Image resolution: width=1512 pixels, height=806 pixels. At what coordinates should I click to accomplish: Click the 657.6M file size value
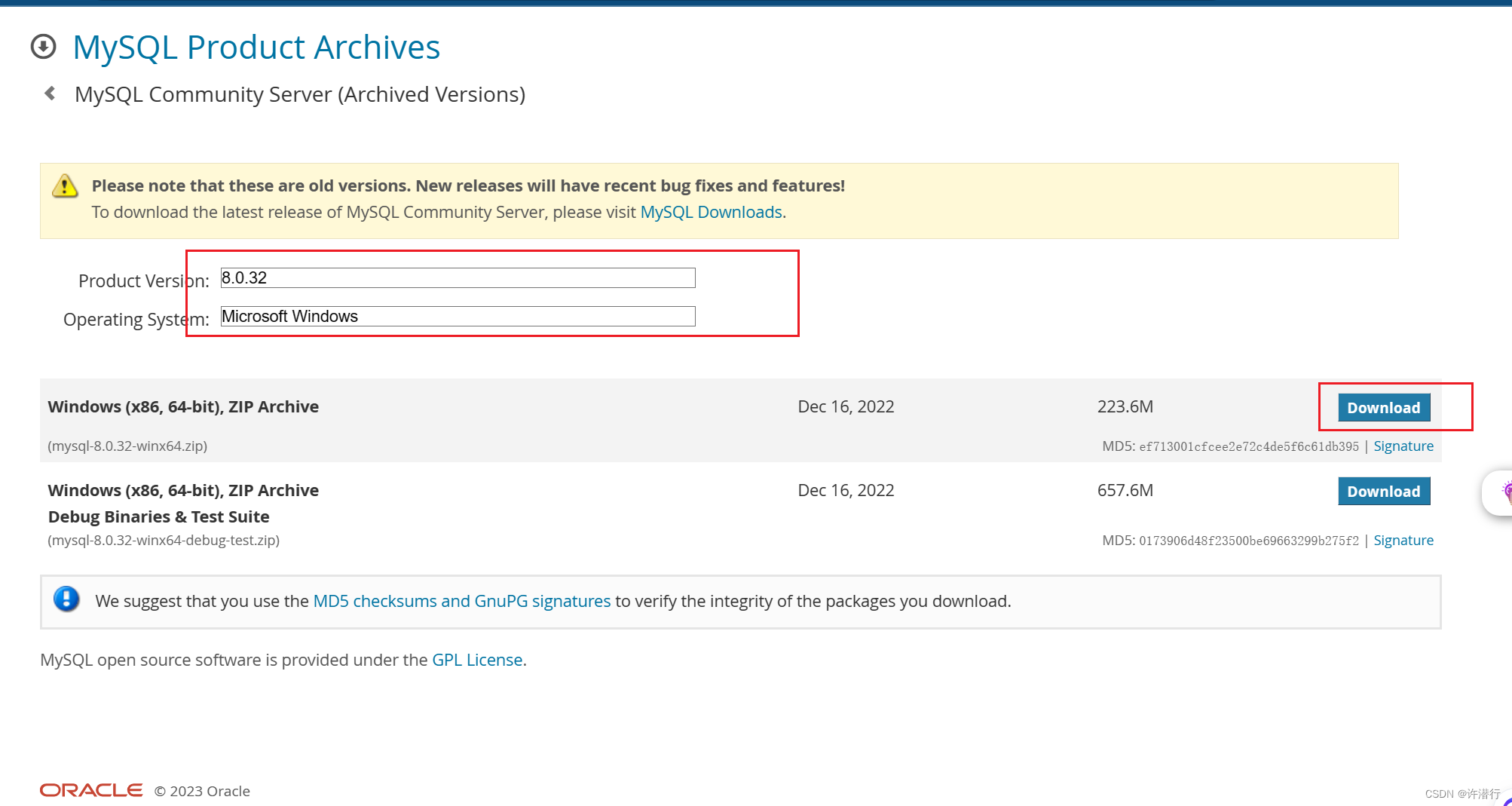(x=1125, y=490)
